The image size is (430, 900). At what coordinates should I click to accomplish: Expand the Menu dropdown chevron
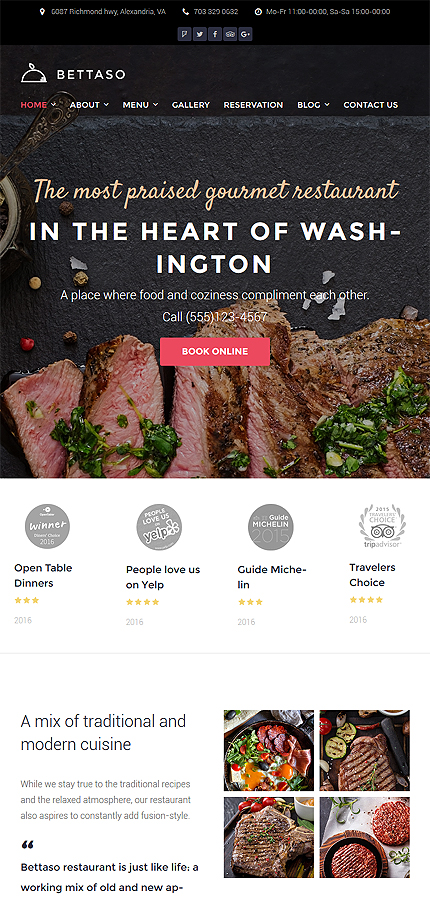(x=155, y=105)
